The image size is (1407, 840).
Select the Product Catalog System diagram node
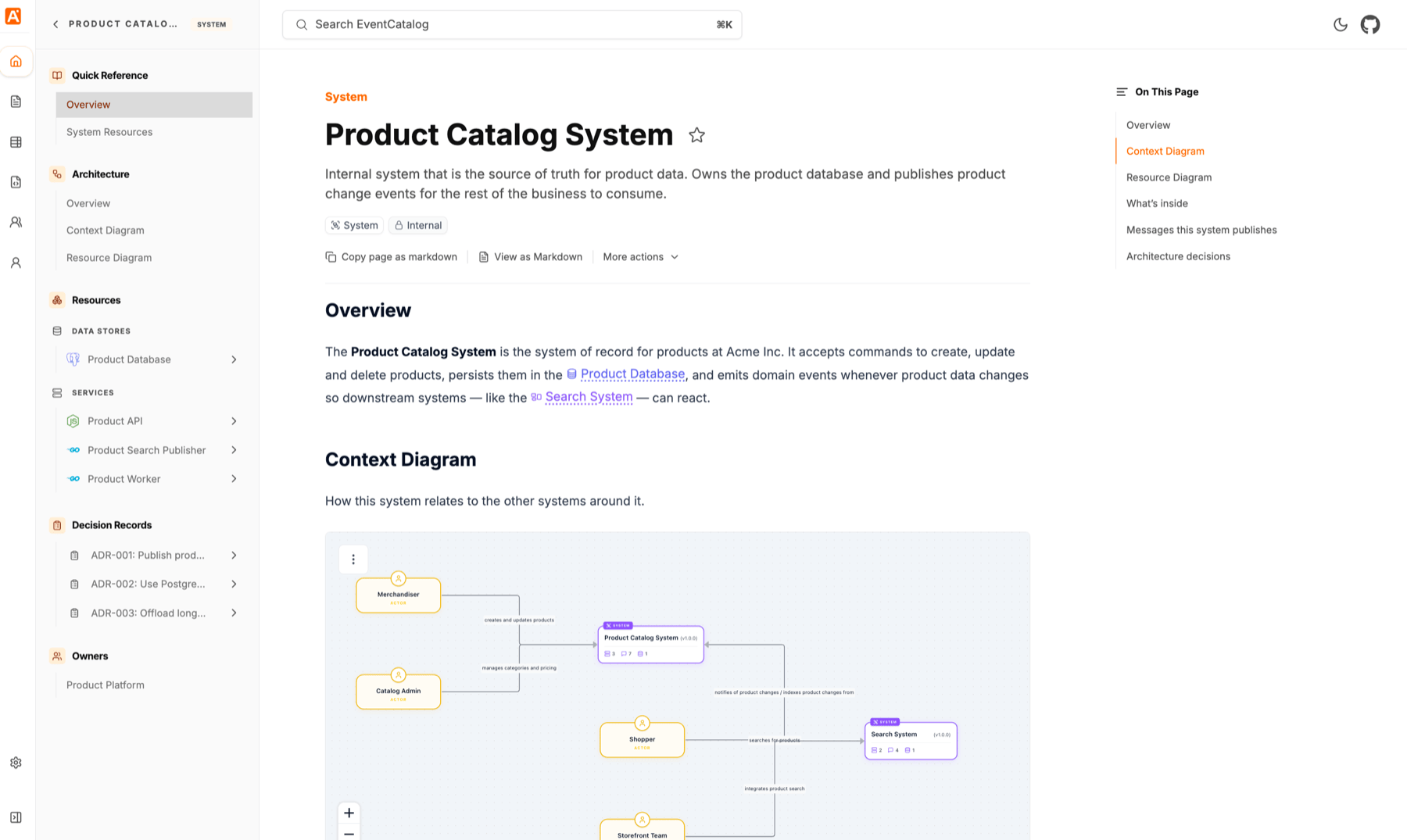(651, 645)
